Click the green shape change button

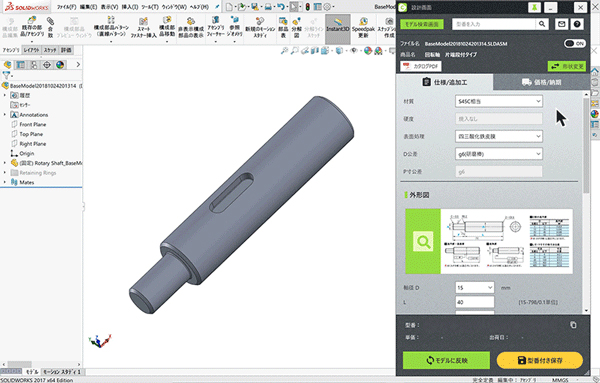pos(567,66)
